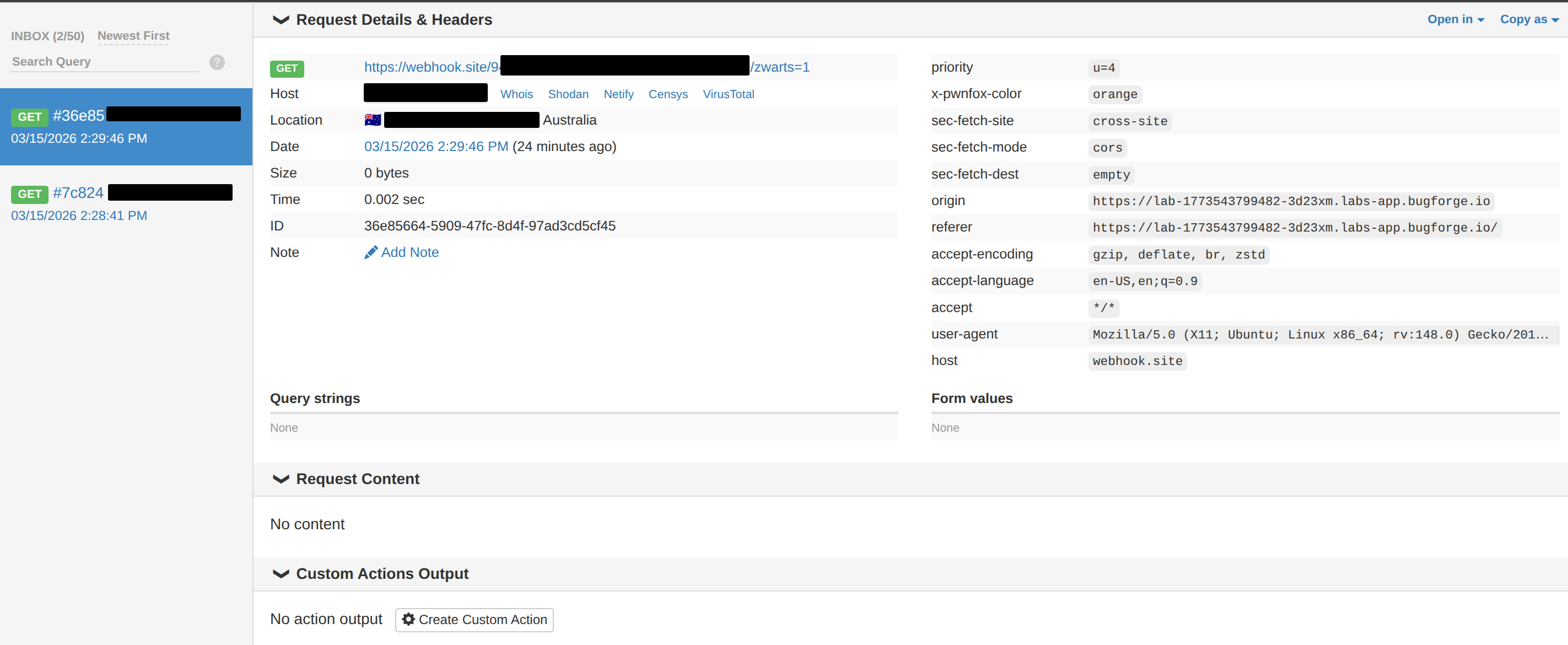Check the host on Censys
Screen dimensions: 1568x645
668,94
